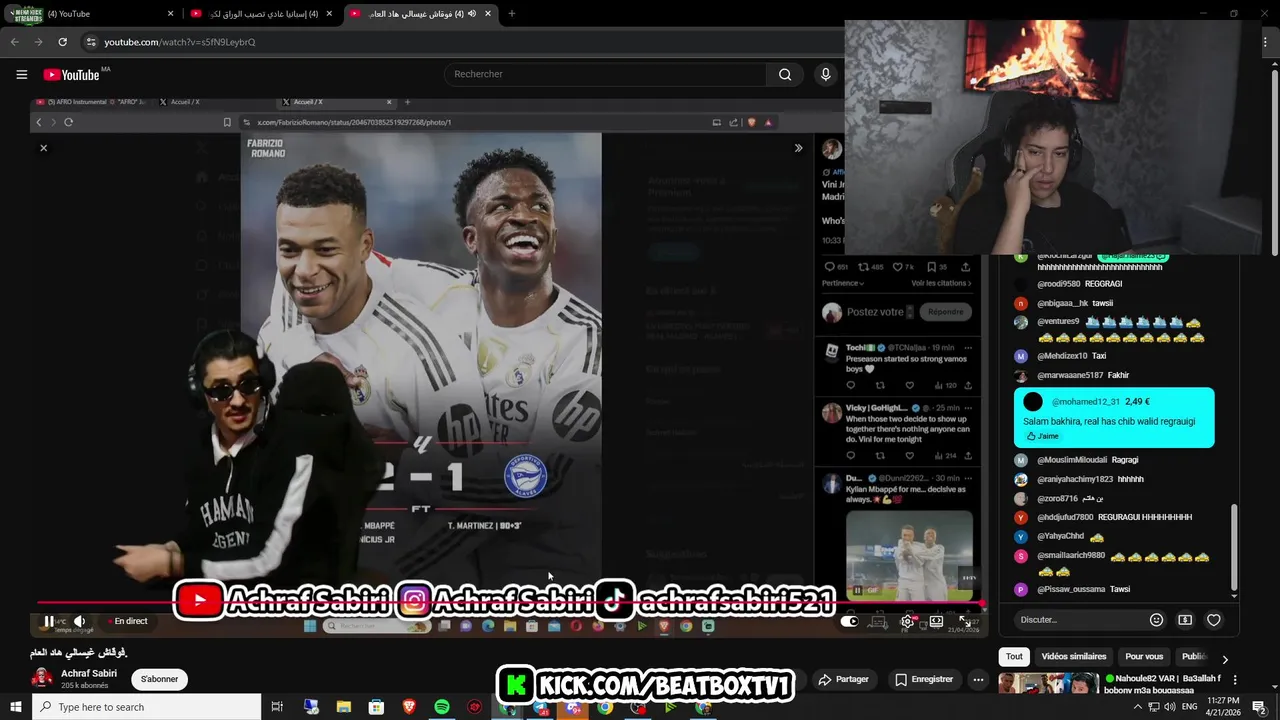This screenshot has width=1280, height=720.
Task: Open @Mehdizex10 chat author
Action: click(x=1062, y=356)
